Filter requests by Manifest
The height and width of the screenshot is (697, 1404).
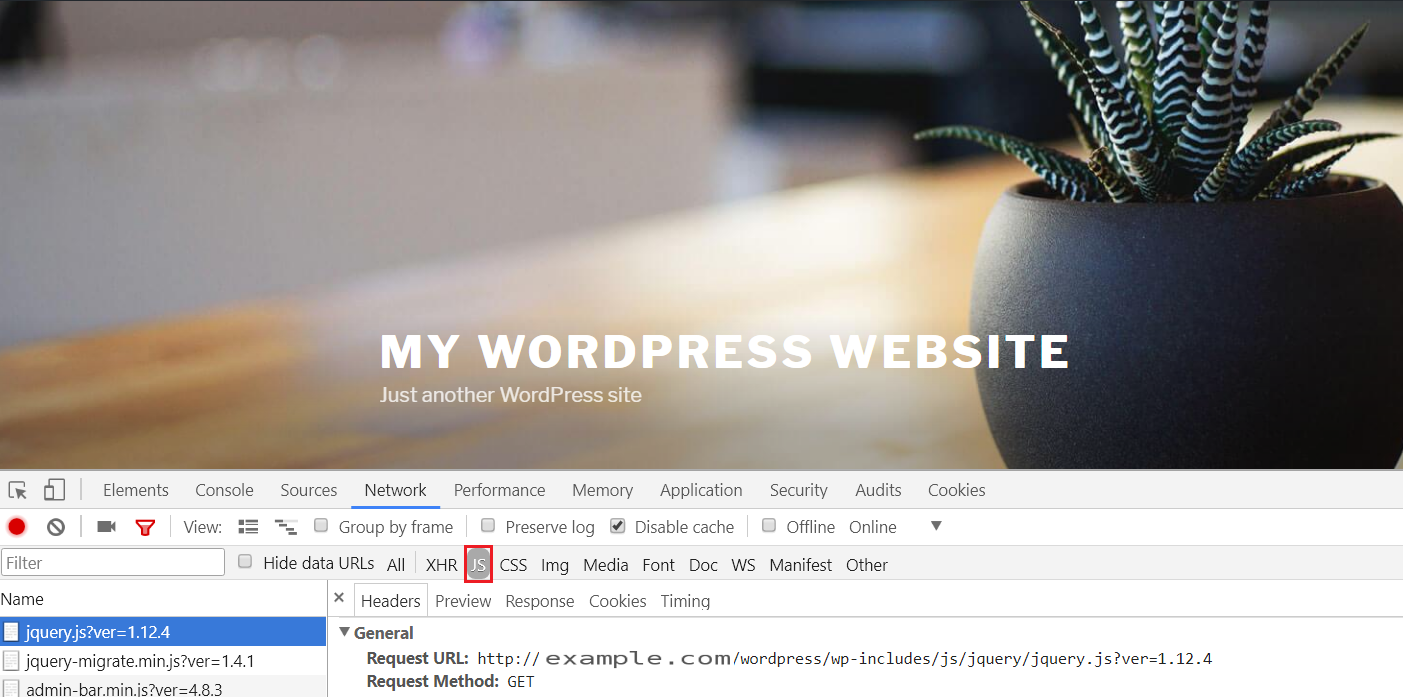[801, 565]
